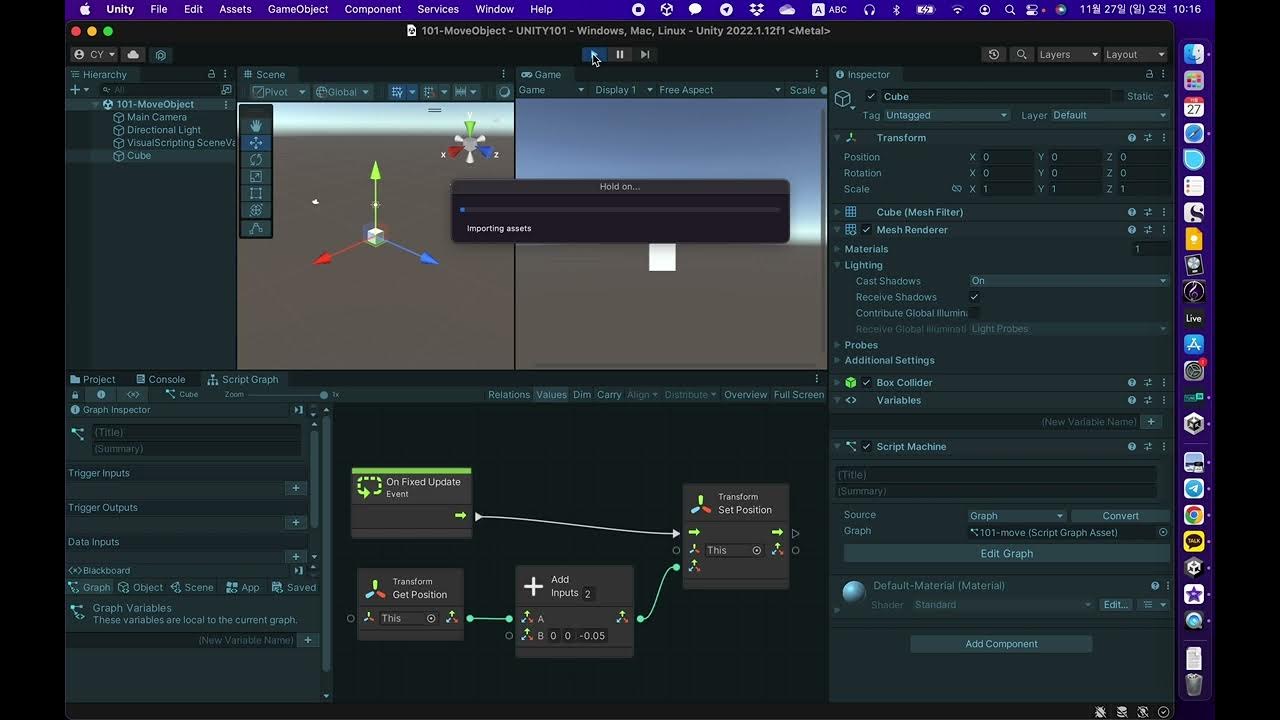Open the Free Aspect dropdown
Viewport: 1280px width, 720px height.
tap(720, 90)
